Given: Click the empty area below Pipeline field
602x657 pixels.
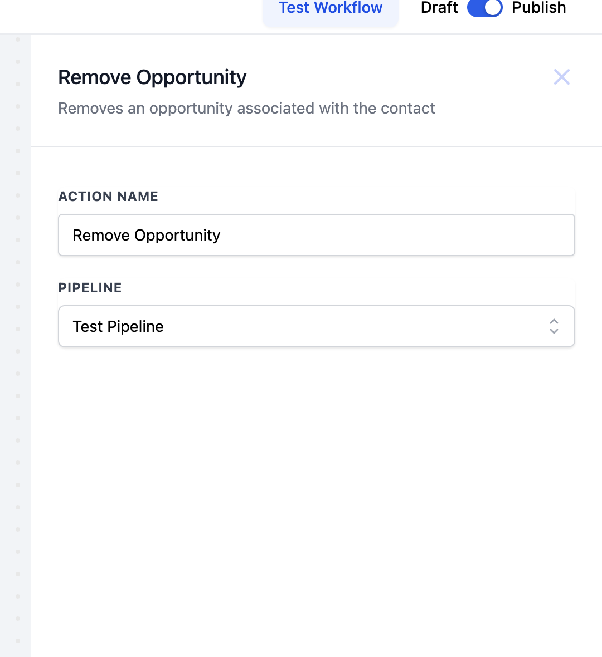Looking at the screenshot, I should coord(316,499).
